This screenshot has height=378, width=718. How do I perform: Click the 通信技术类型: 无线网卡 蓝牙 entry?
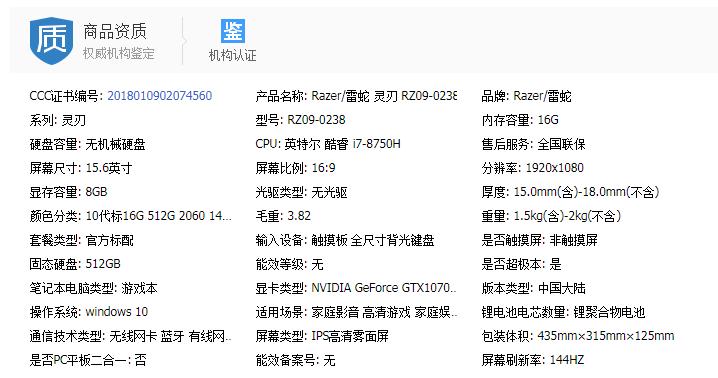tap(131, 336)
